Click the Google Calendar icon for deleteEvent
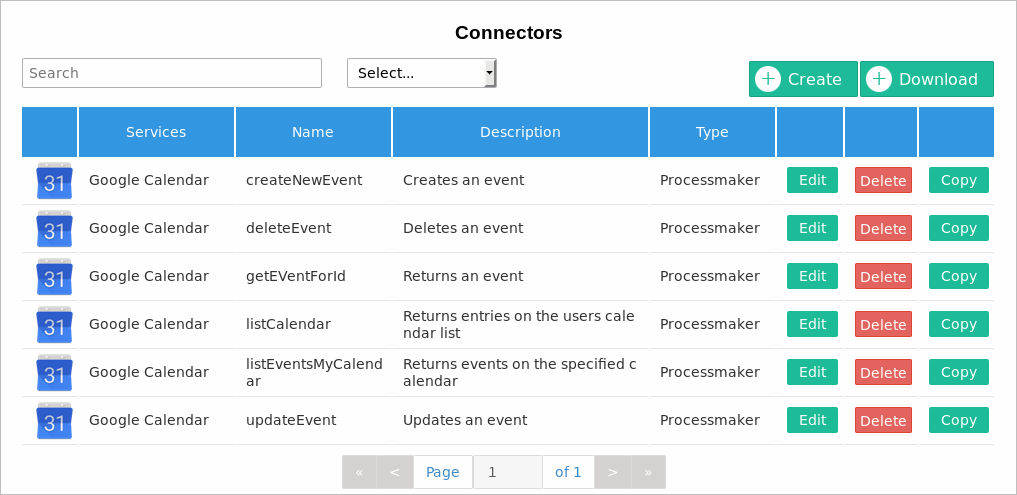1017x495 pixels. tap(54, 229)
